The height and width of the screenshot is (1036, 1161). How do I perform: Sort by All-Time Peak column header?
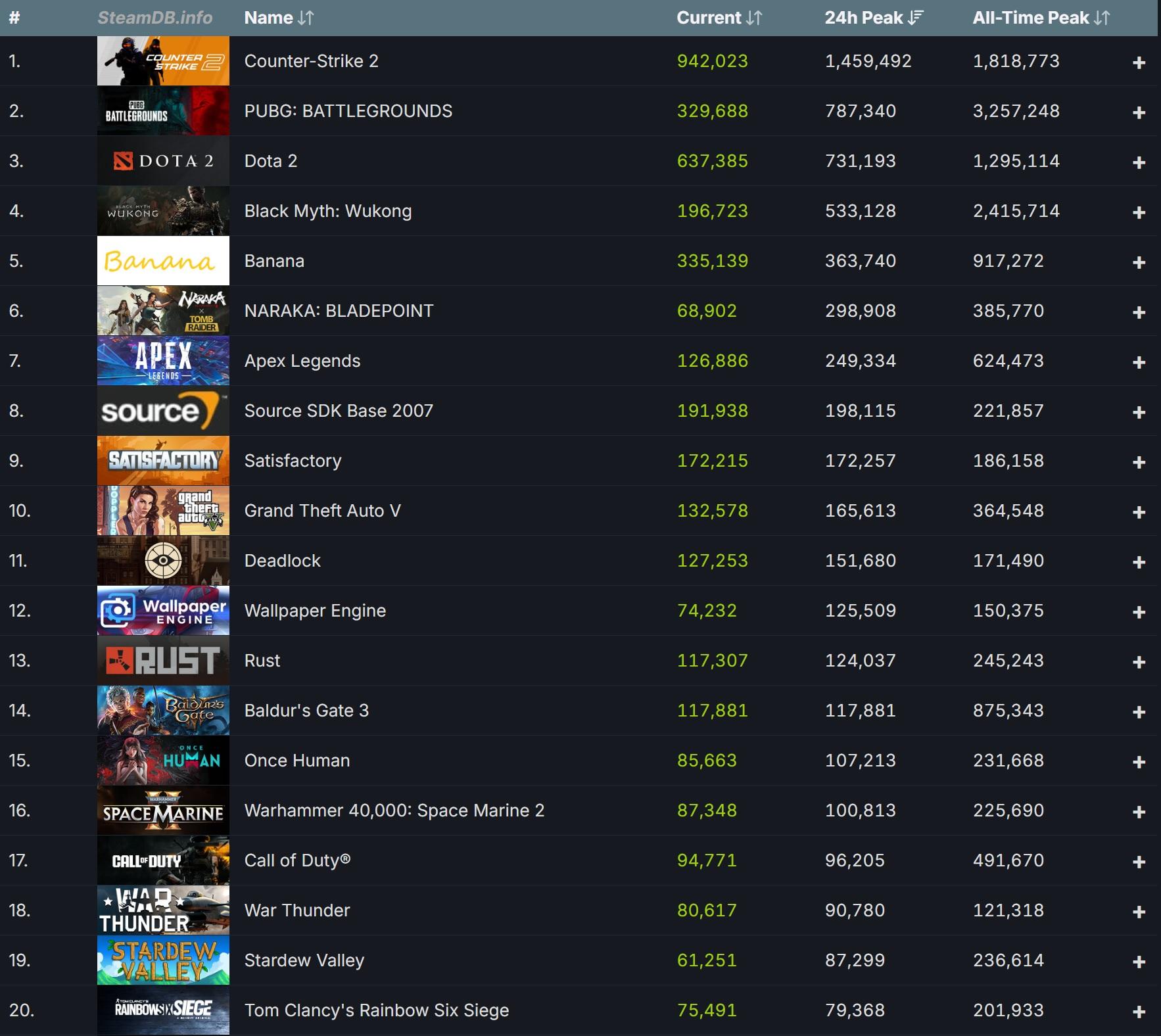coord(1041,18)
